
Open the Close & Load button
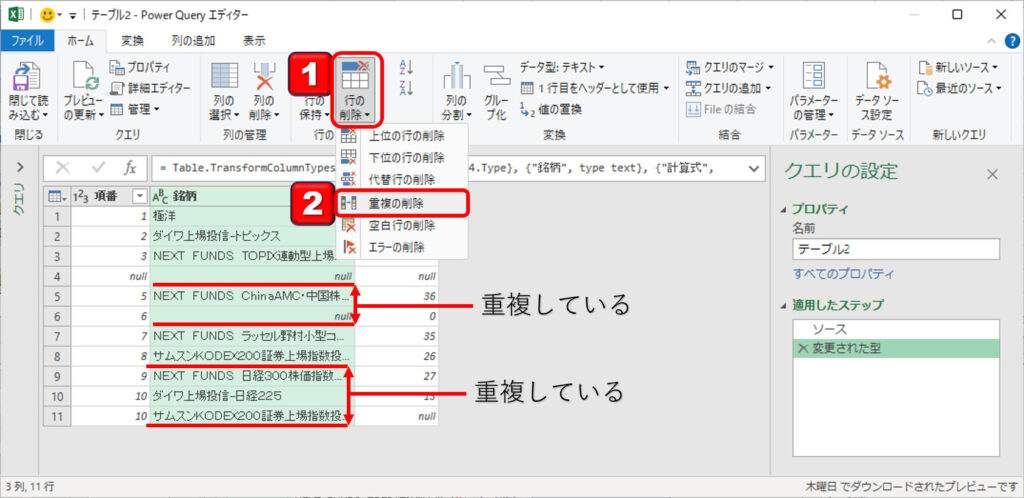click(x=28, y=91)
